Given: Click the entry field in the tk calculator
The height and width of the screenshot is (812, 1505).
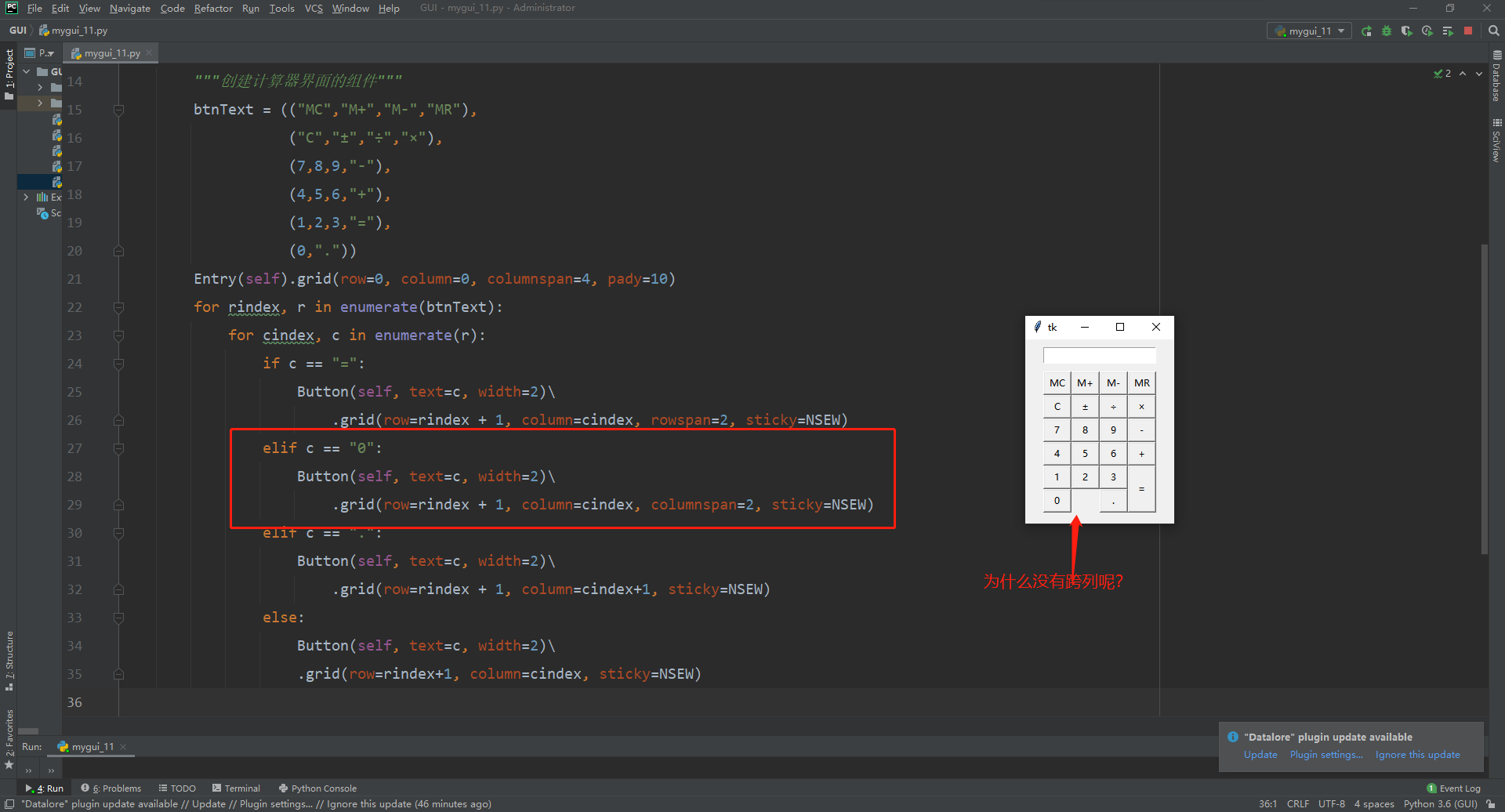Looking at the screenshot, I should point(1099,356).
